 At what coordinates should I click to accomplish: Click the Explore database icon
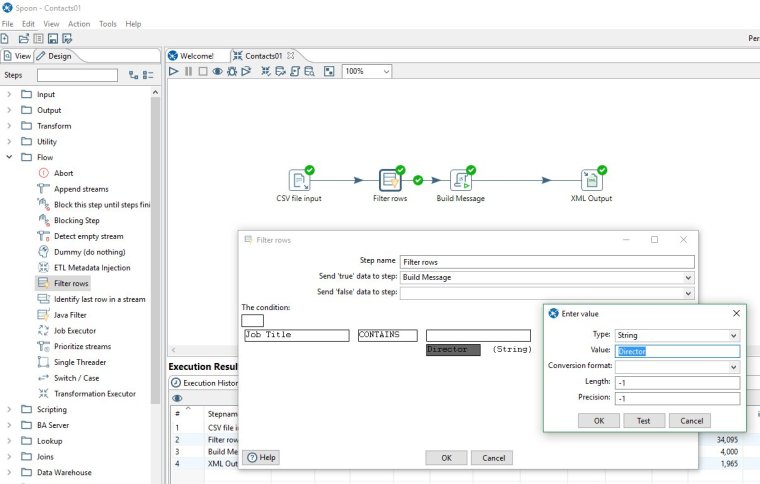tap(309, 71)
